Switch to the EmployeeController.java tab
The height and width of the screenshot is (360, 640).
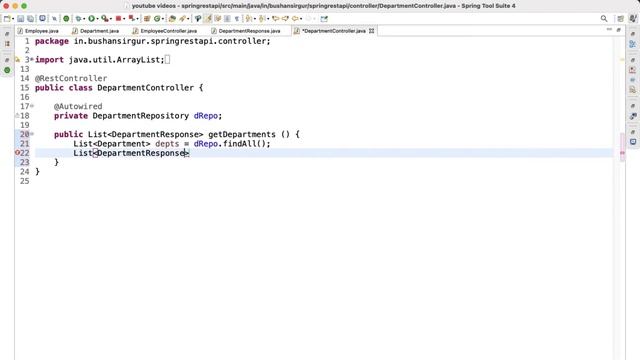[165, 31]
